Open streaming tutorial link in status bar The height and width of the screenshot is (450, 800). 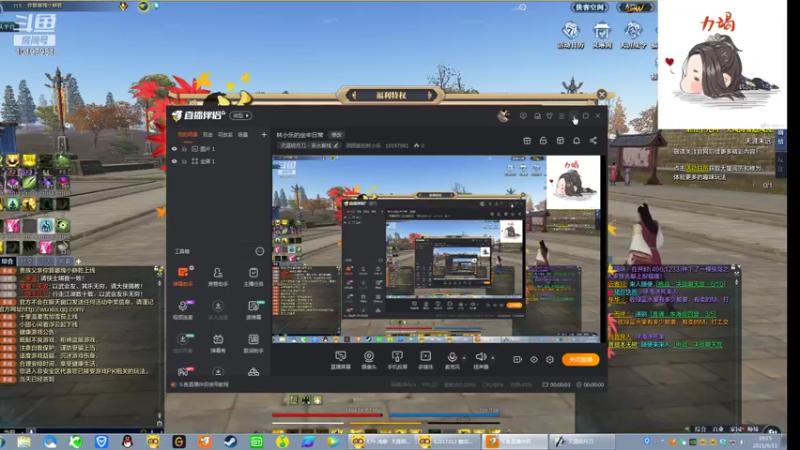tap(204, 385)
